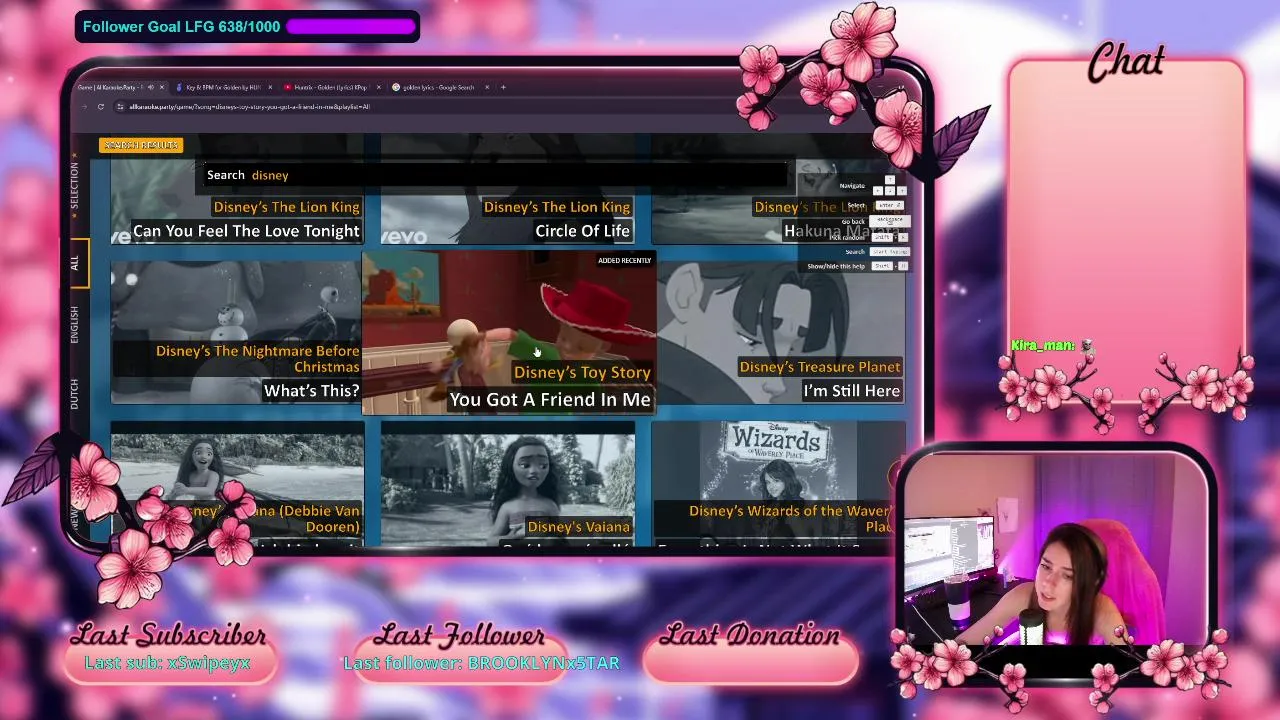
Task: Reload the karaoke page in browser
Action: (x=101, y=106)
